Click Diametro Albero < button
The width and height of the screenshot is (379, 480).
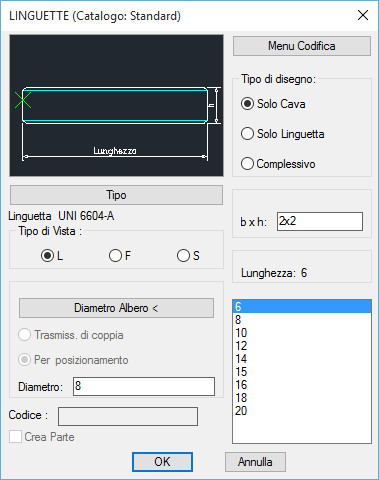116,308
